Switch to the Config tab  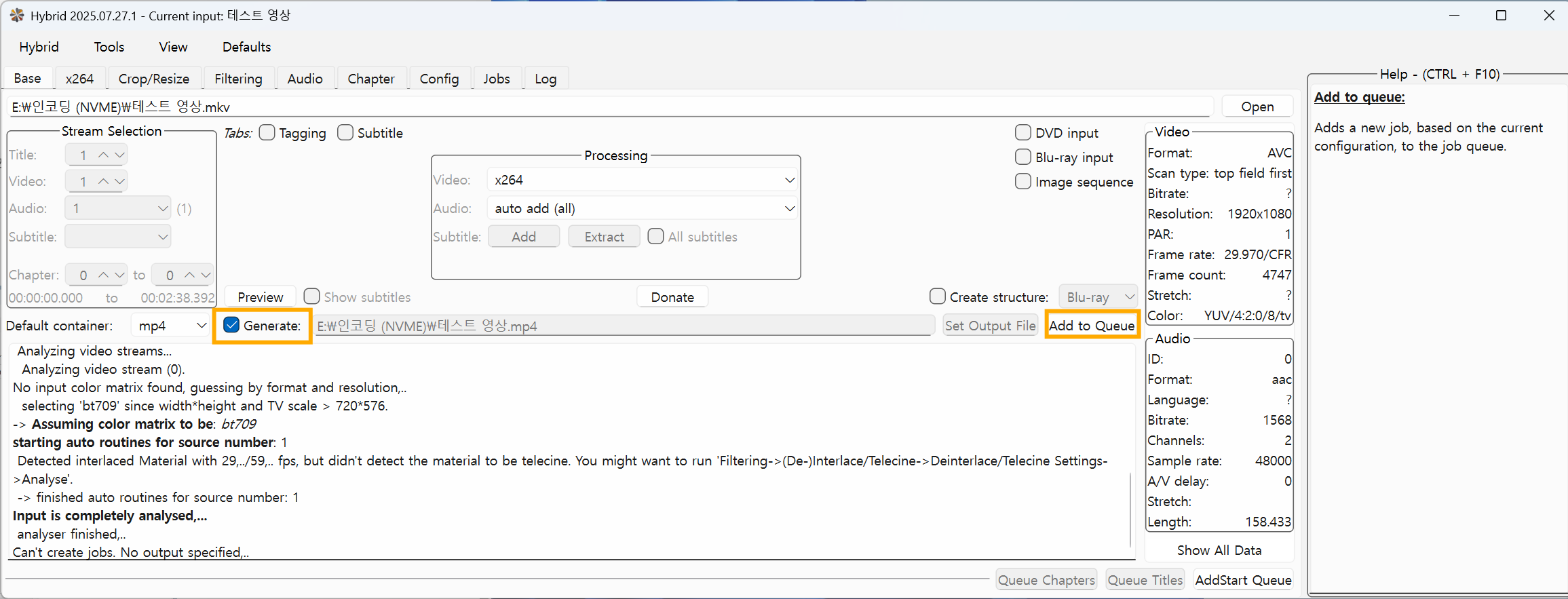(x=439, y=79)
